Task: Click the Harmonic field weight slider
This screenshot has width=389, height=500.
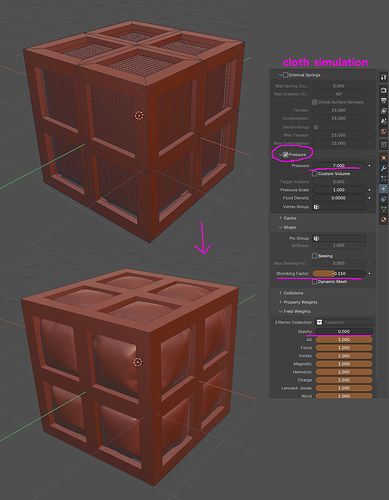Action: pyautogui.click(x=344, y=372)
